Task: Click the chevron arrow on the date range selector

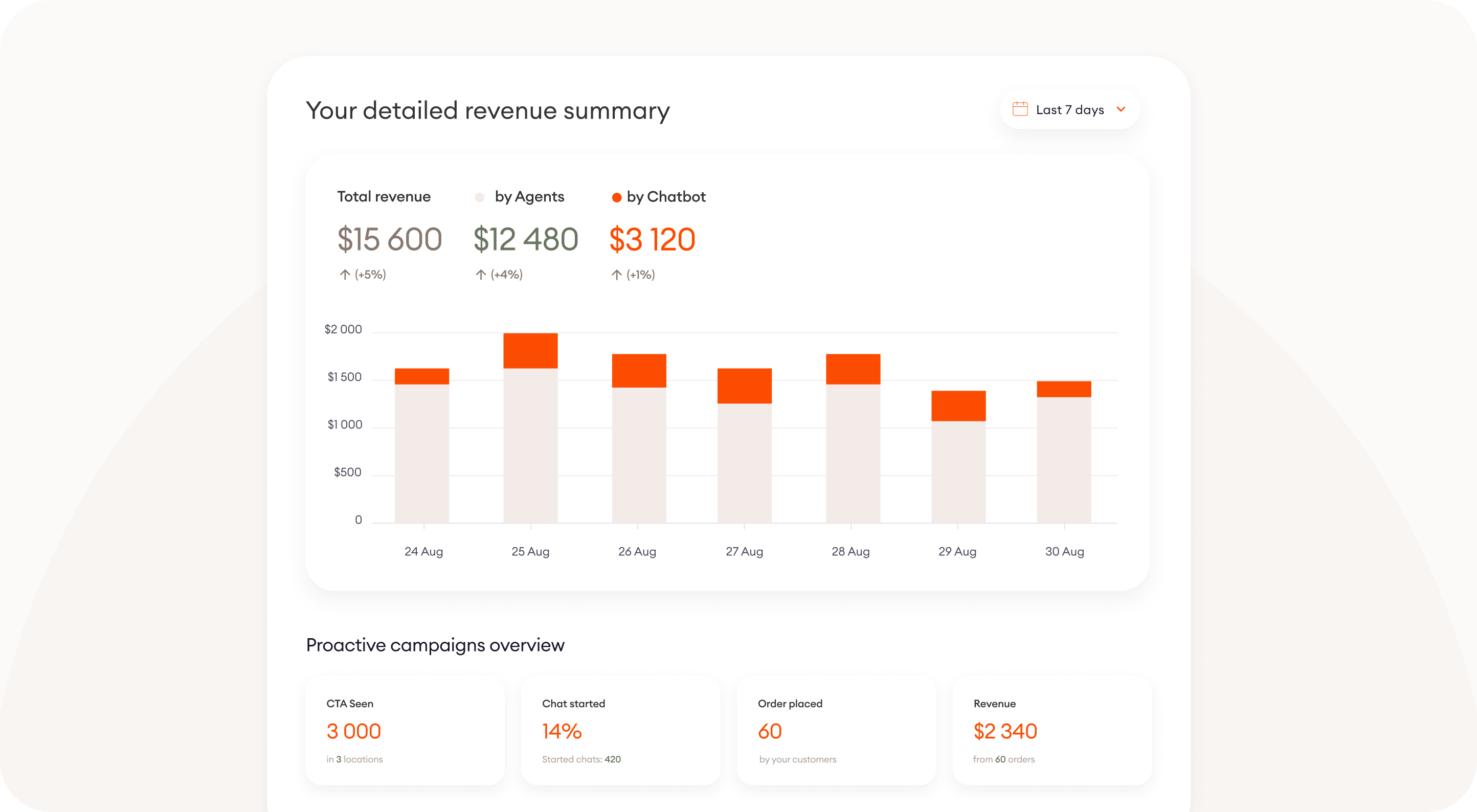Action: 1121,109
